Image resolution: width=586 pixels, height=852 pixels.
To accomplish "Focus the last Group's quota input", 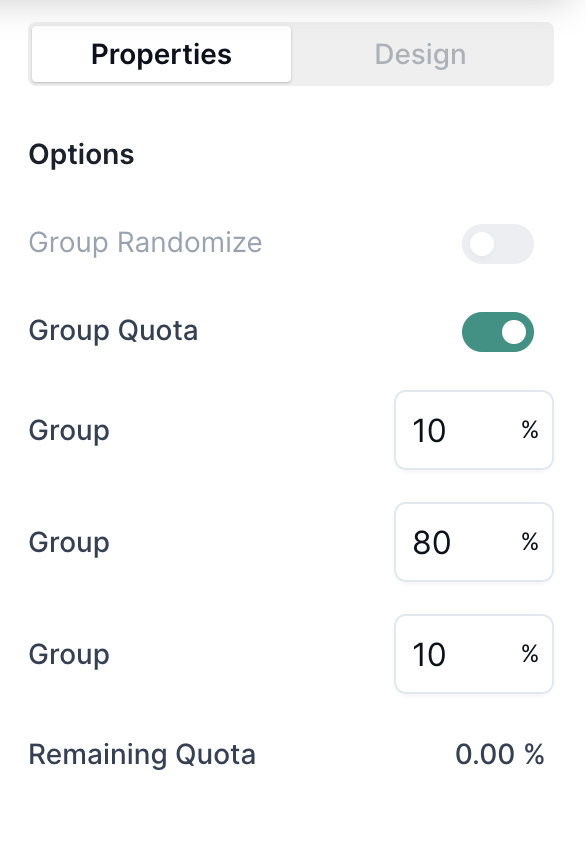I will click(474, 654).
